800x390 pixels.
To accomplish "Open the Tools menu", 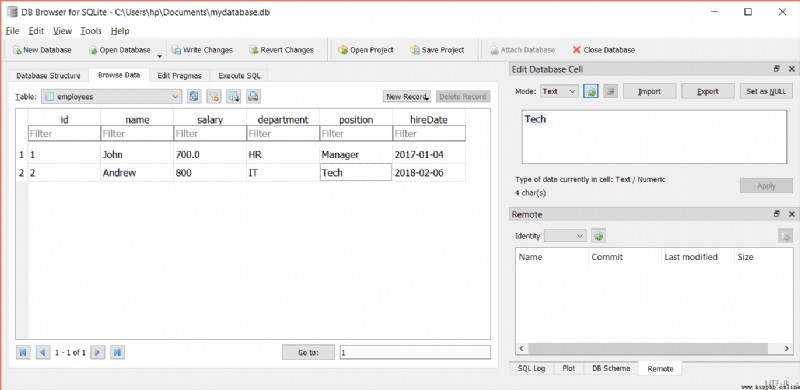I will coord(91,31).
